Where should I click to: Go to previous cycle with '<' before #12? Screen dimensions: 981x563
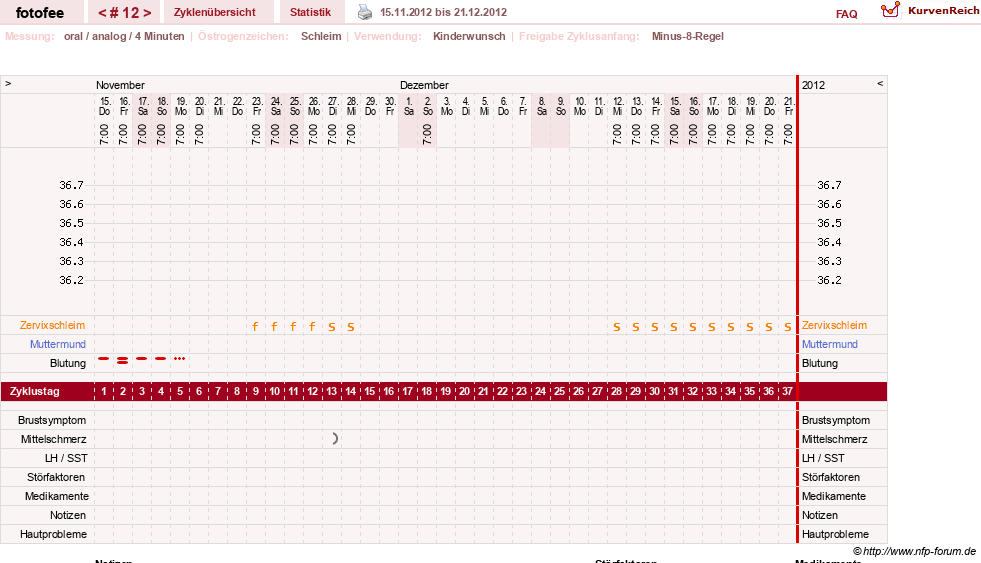pos(102,13)
